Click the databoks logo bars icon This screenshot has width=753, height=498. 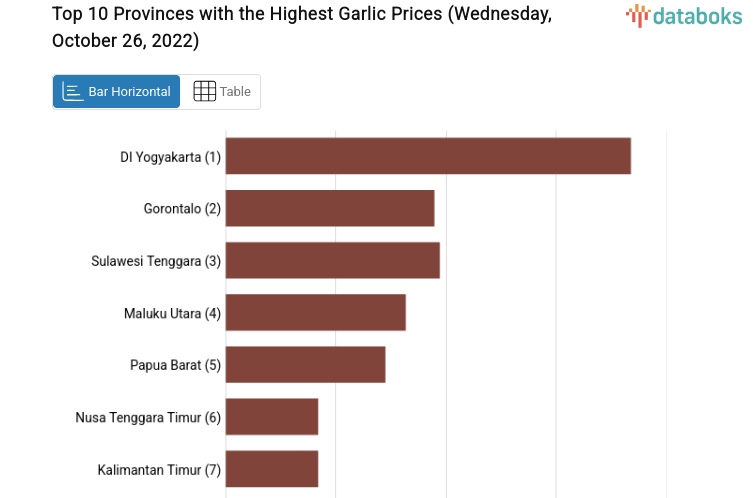637,15
